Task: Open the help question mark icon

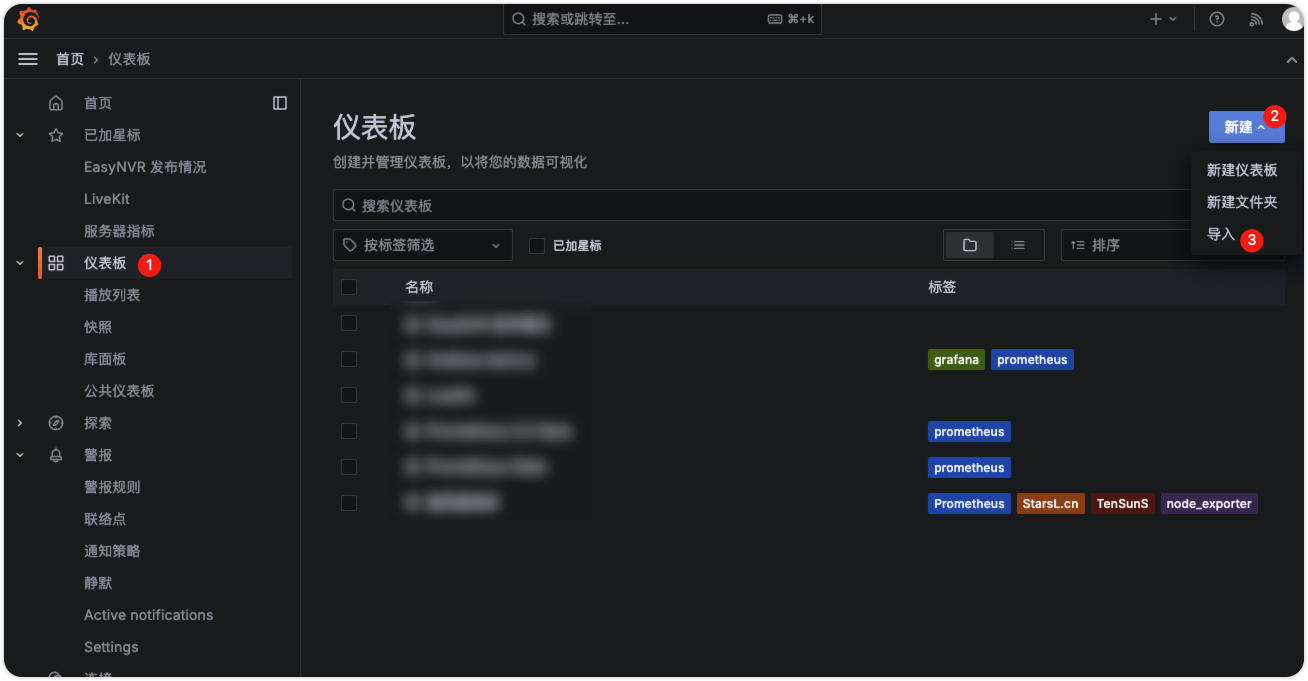Action: pyautogui.click(x=1217, y=19)
